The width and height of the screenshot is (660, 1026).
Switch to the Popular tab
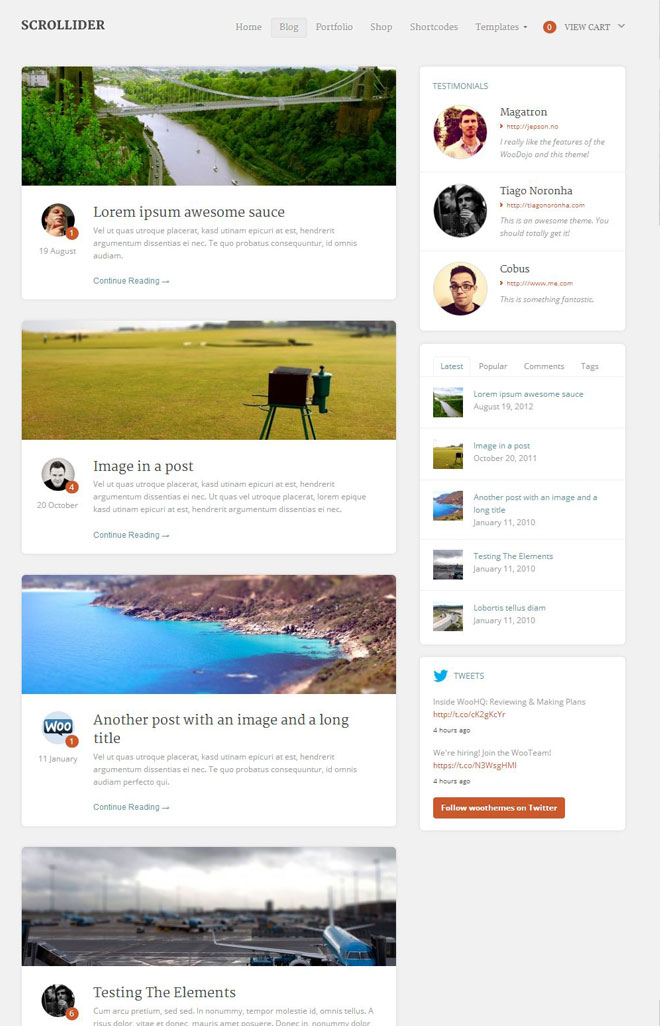pos(493,366)
